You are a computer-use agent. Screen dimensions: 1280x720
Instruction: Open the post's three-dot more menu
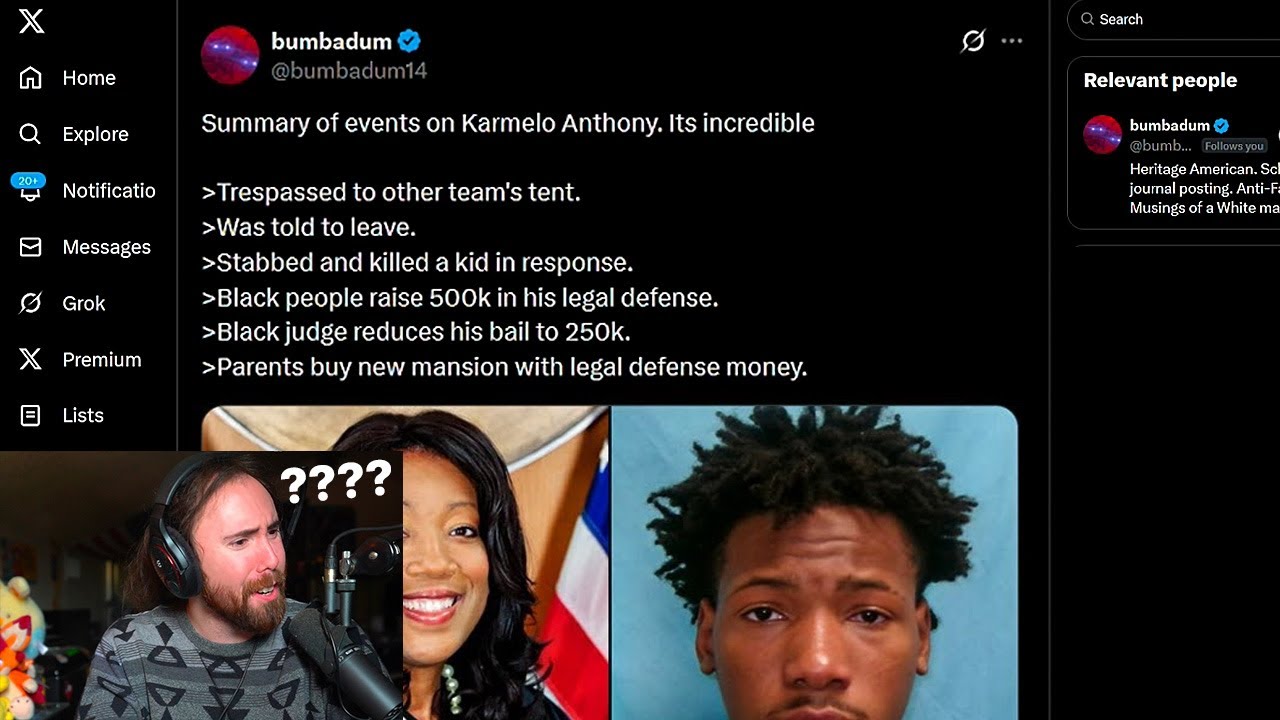pyautogui.click(x=1012, y=41)
